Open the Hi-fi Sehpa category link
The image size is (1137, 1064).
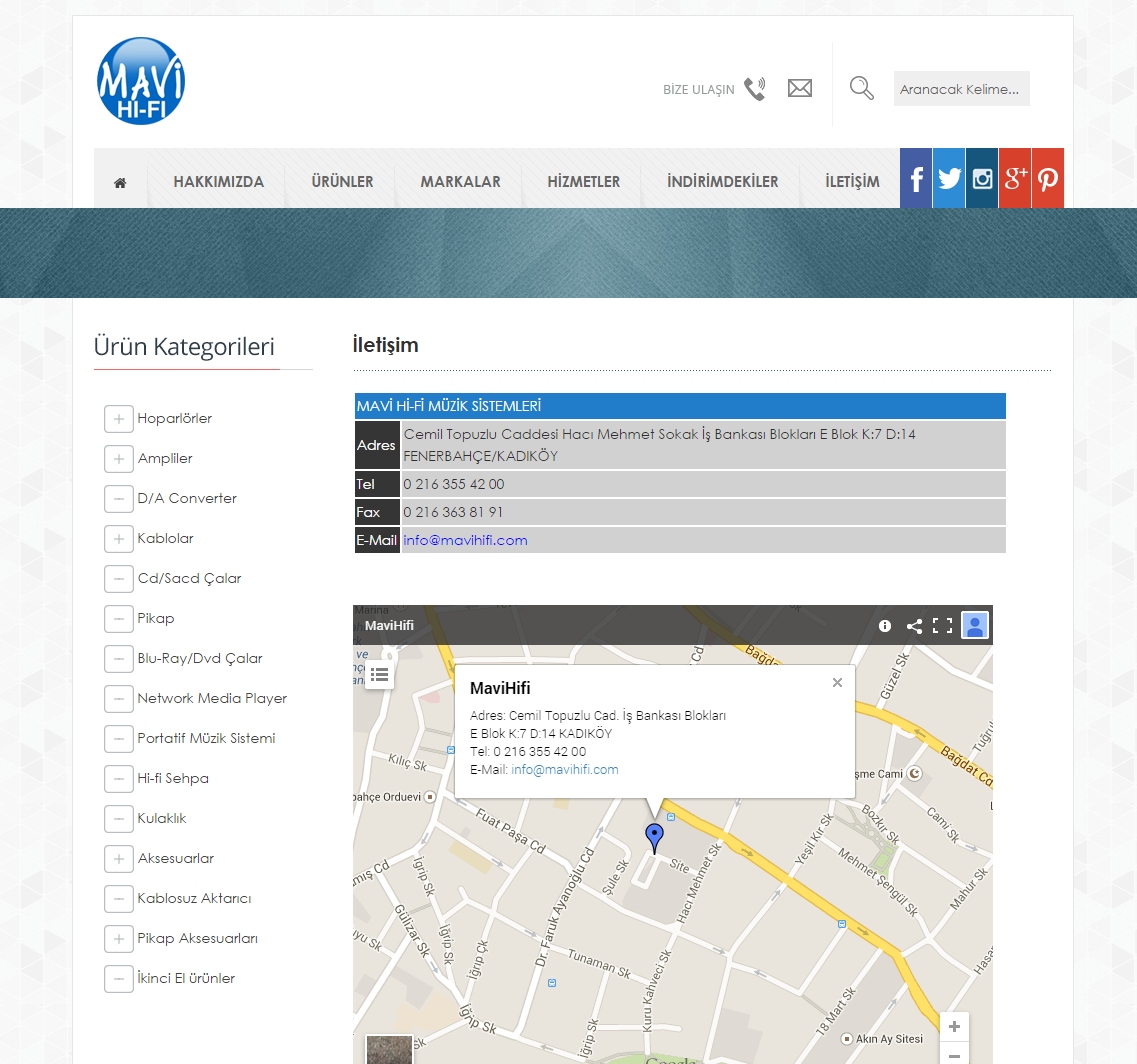(x=173, y=778)
